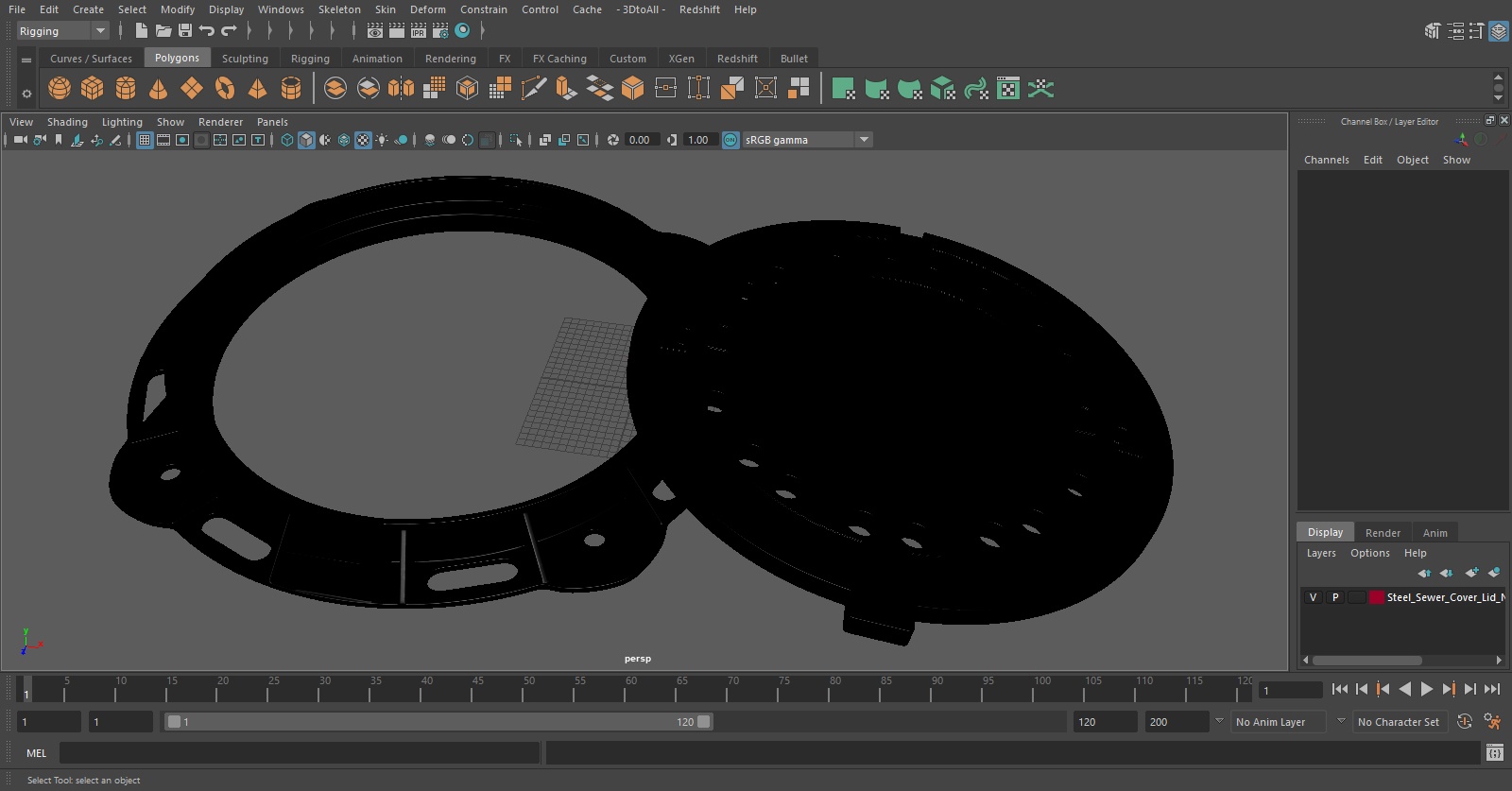Open the Rigging menu set dropdown
This screenshot has width=1512, height=791.
tap(63, 31)
